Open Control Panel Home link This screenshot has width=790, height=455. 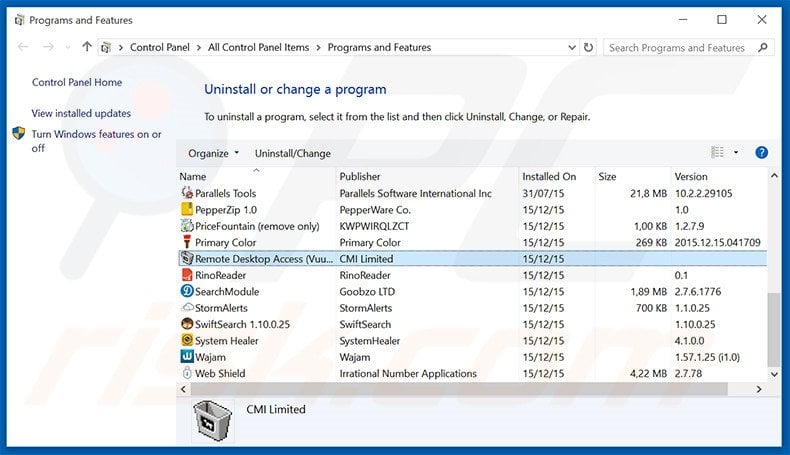pos(77,82)
